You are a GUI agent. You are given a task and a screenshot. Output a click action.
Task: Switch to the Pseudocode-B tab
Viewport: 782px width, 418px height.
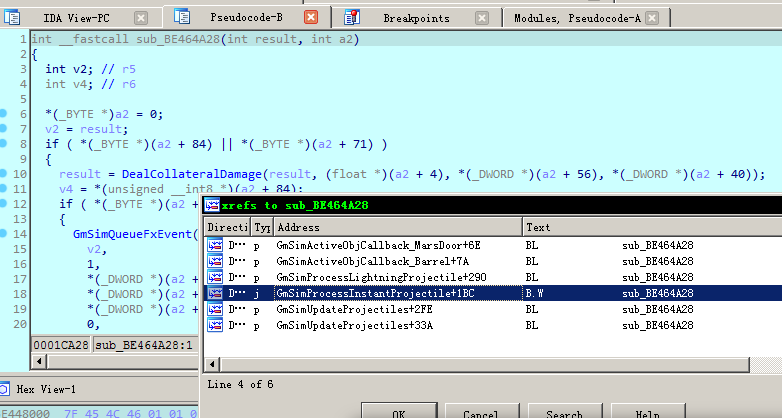246,17
